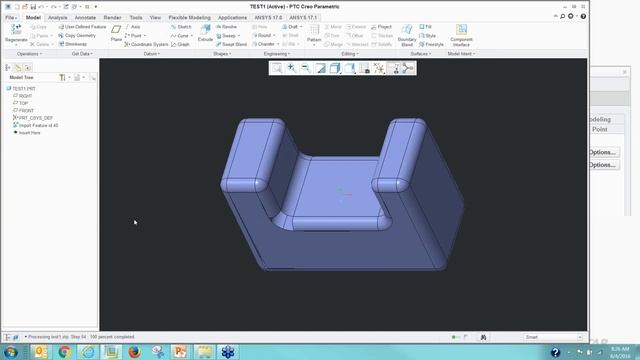Click the Boundary Blend tool
Viewport: 640px width, 360px height.
(407, 35)
